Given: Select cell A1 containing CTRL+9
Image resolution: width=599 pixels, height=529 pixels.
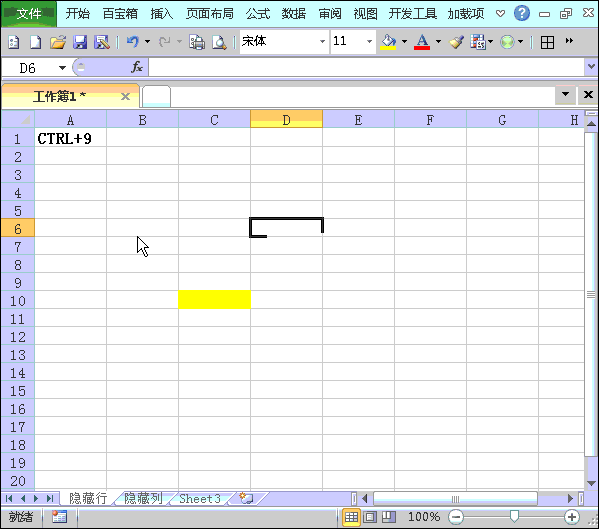Looking at the screenshot, I should pyautogui.click(x=70, y=138).
